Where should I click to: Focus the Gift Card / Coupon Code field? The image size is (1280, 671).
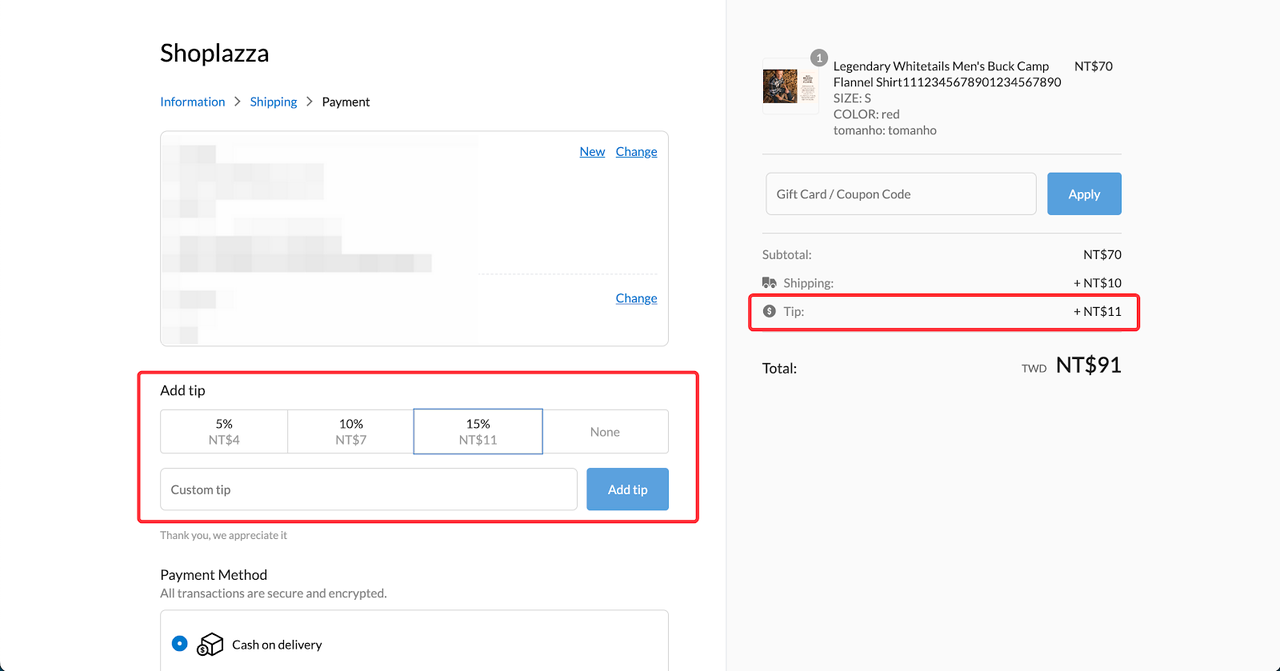coord(900,194)
